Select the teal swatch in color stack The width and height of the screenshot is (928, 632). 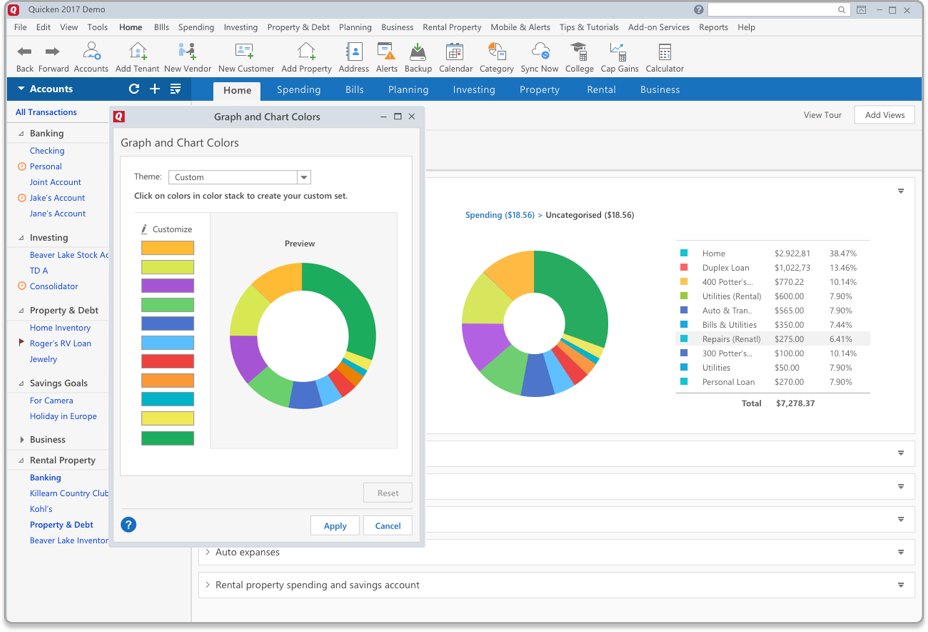167,399
